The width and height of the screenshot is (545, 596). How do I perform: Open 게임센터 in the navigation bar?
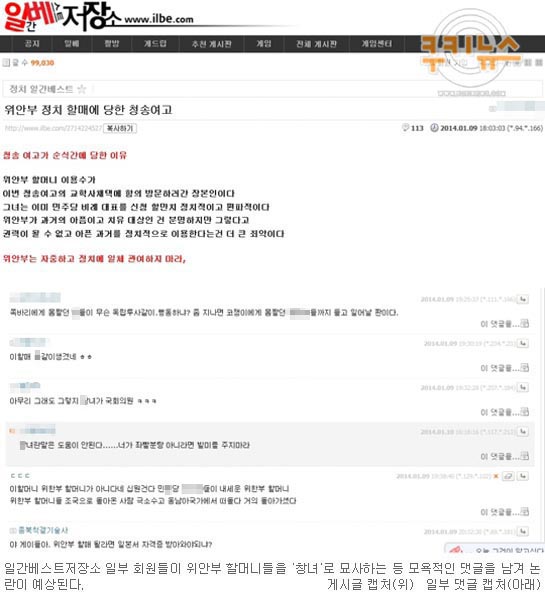(x=376, y=44)
